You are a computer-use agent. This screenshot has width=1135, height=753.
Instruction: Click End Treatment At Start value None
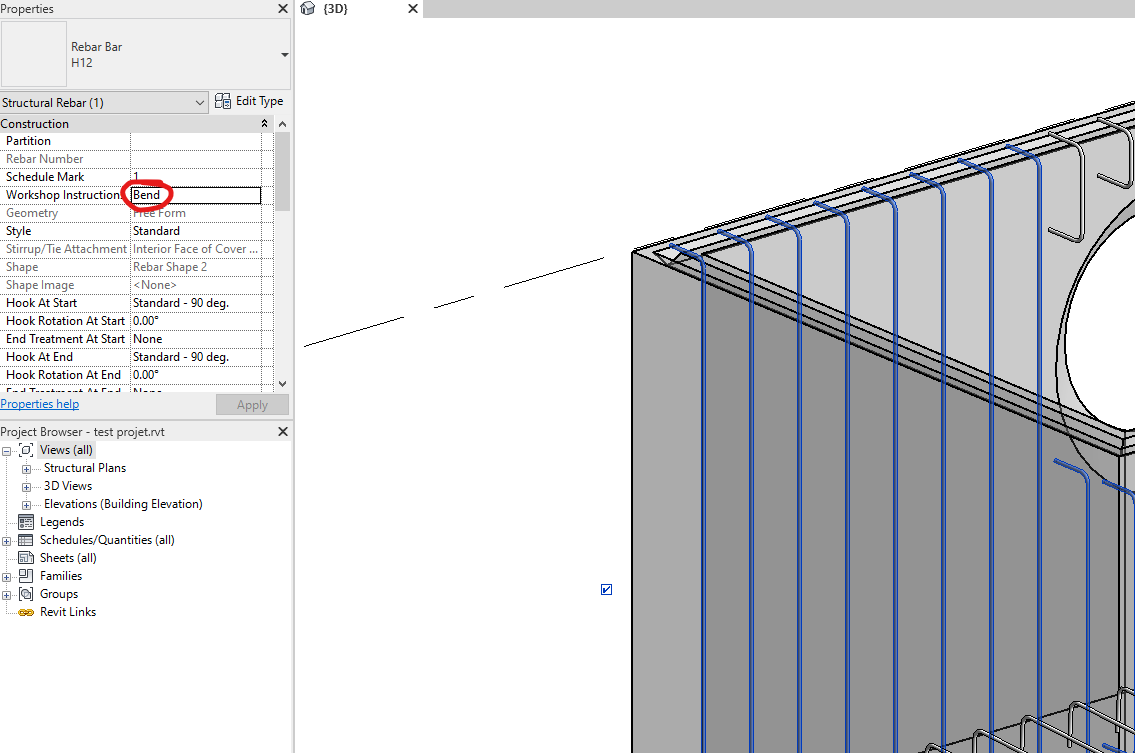click(195, 339)
